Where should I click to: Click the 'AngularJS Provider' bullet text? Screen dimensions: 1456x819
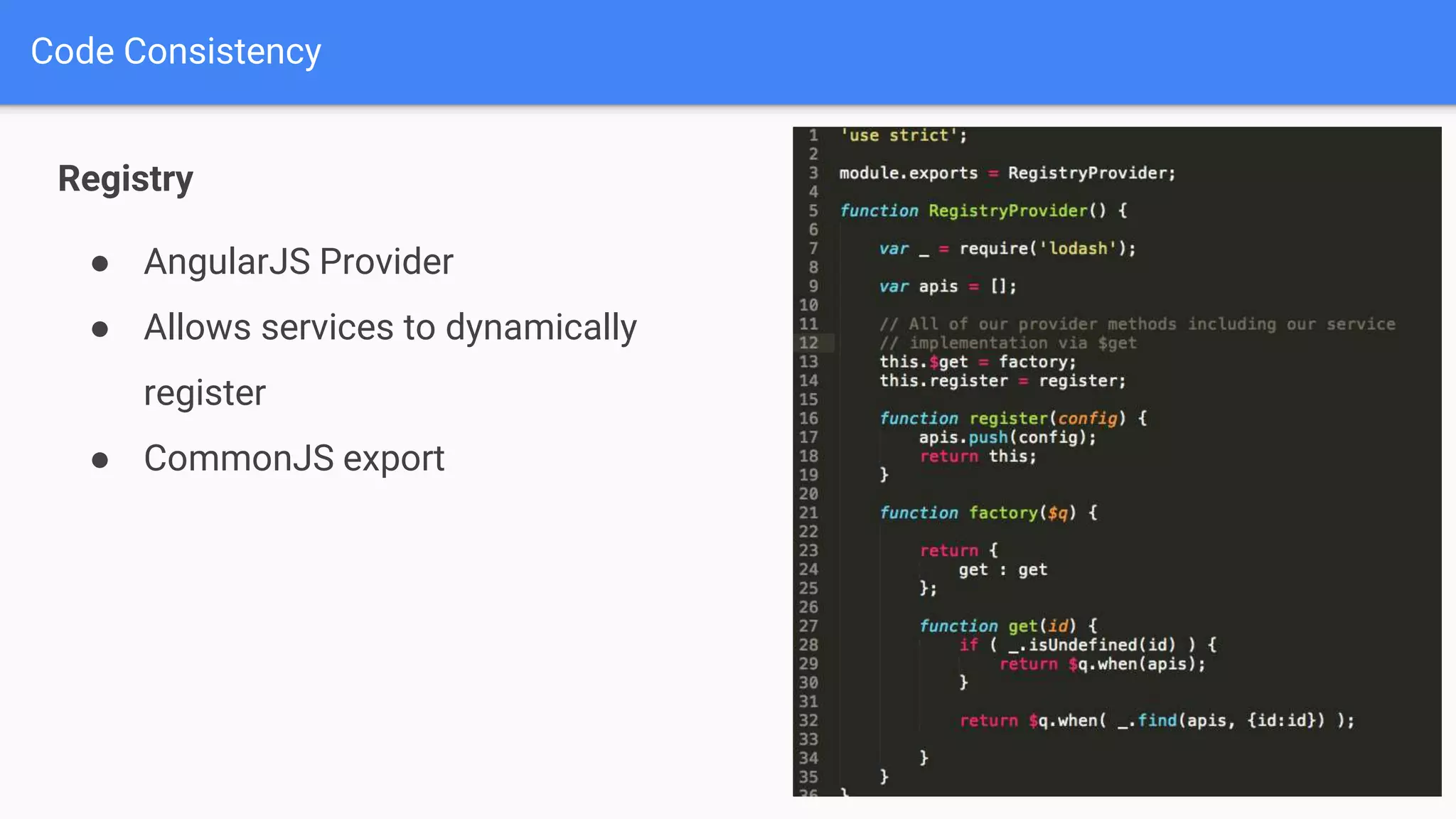pyautogui.click(x=299, y=262)
